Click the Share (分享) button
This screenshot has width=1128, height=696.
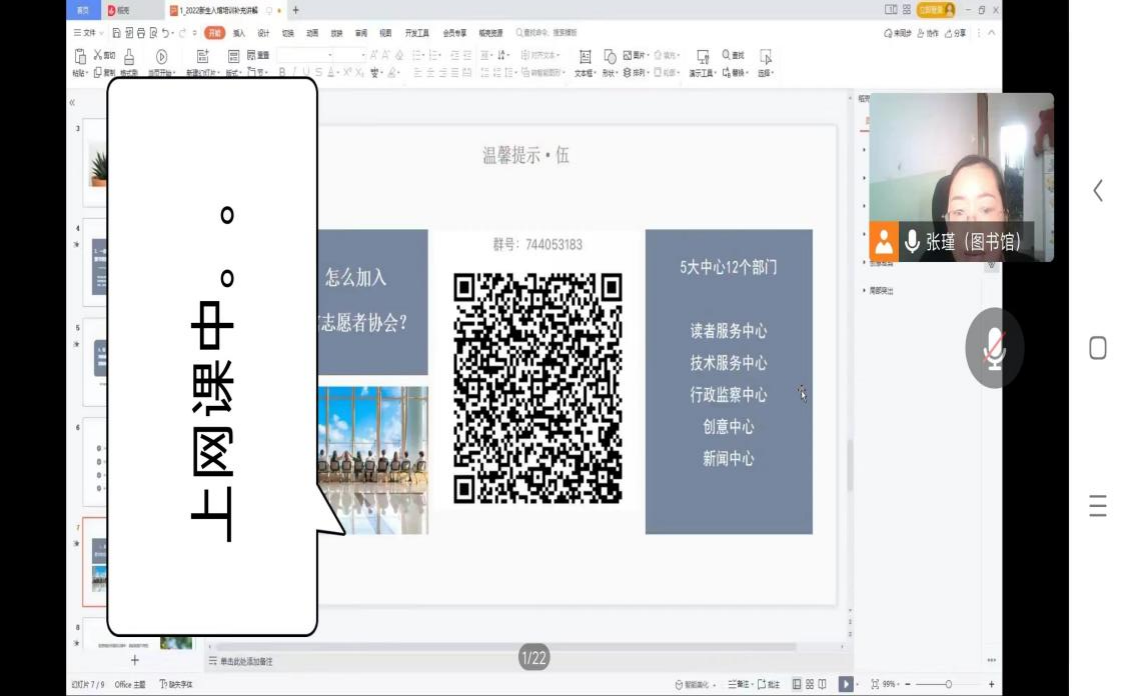point(955,33)
